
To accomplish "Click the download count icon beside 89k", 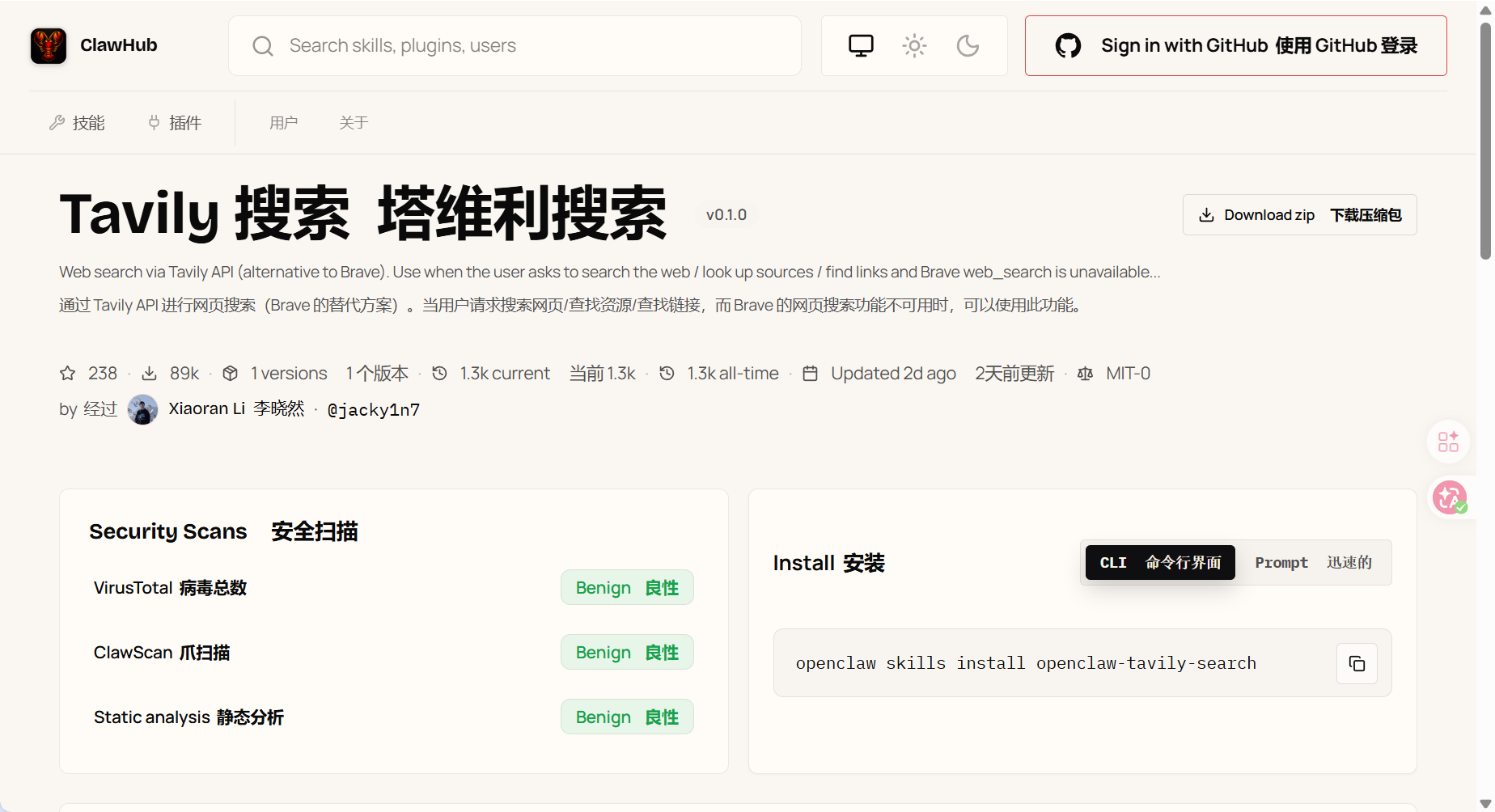I will click(150, 374).
